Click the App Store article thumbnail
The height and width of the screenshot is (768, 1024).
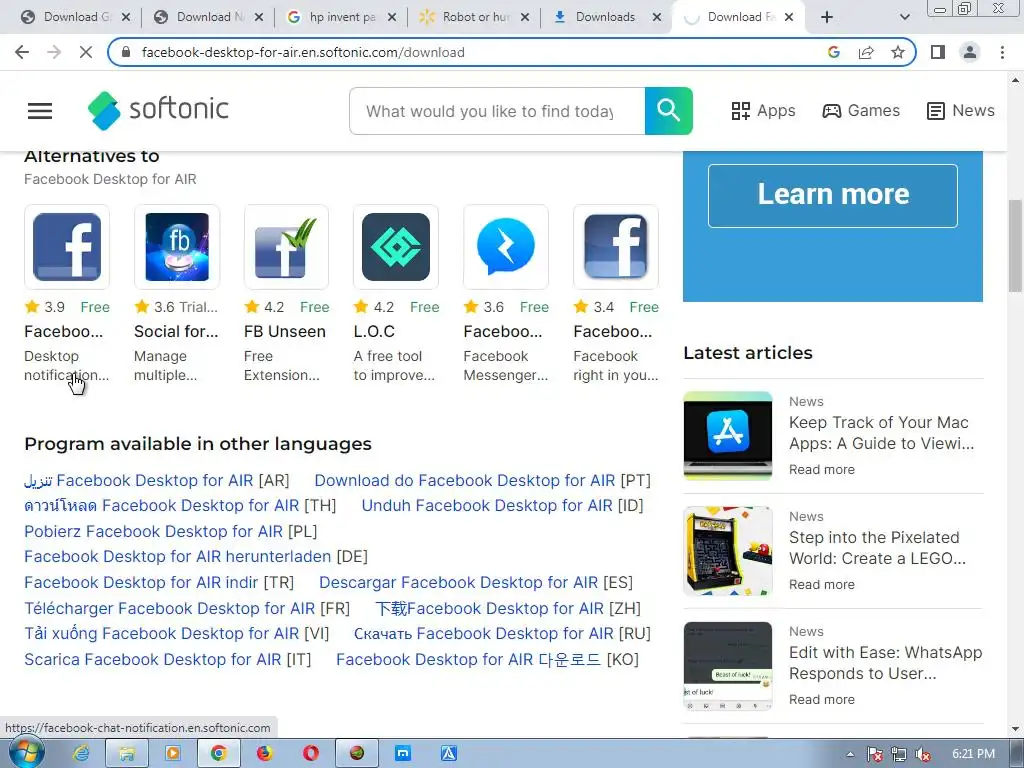click(728, 436)
